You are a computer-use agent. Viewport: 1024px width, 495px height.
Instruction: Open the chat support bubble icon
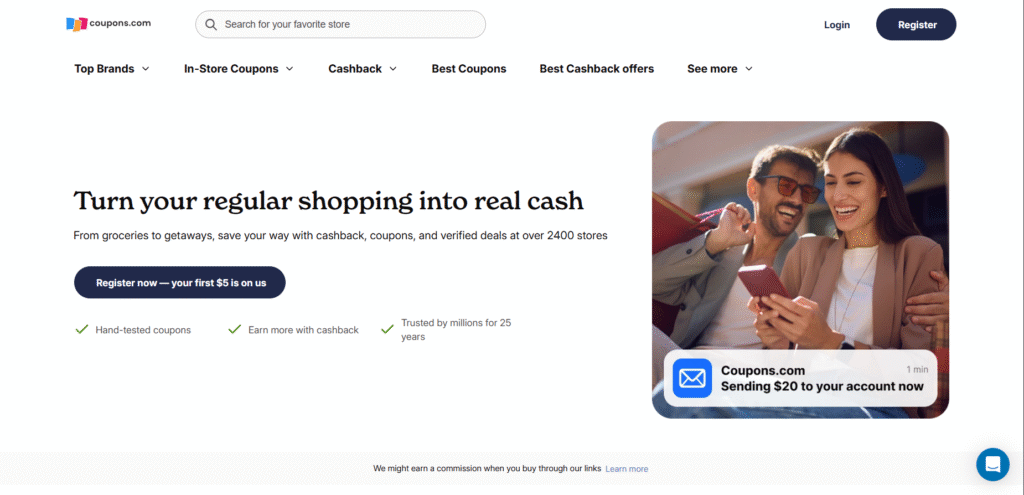[x=993, y=464]
